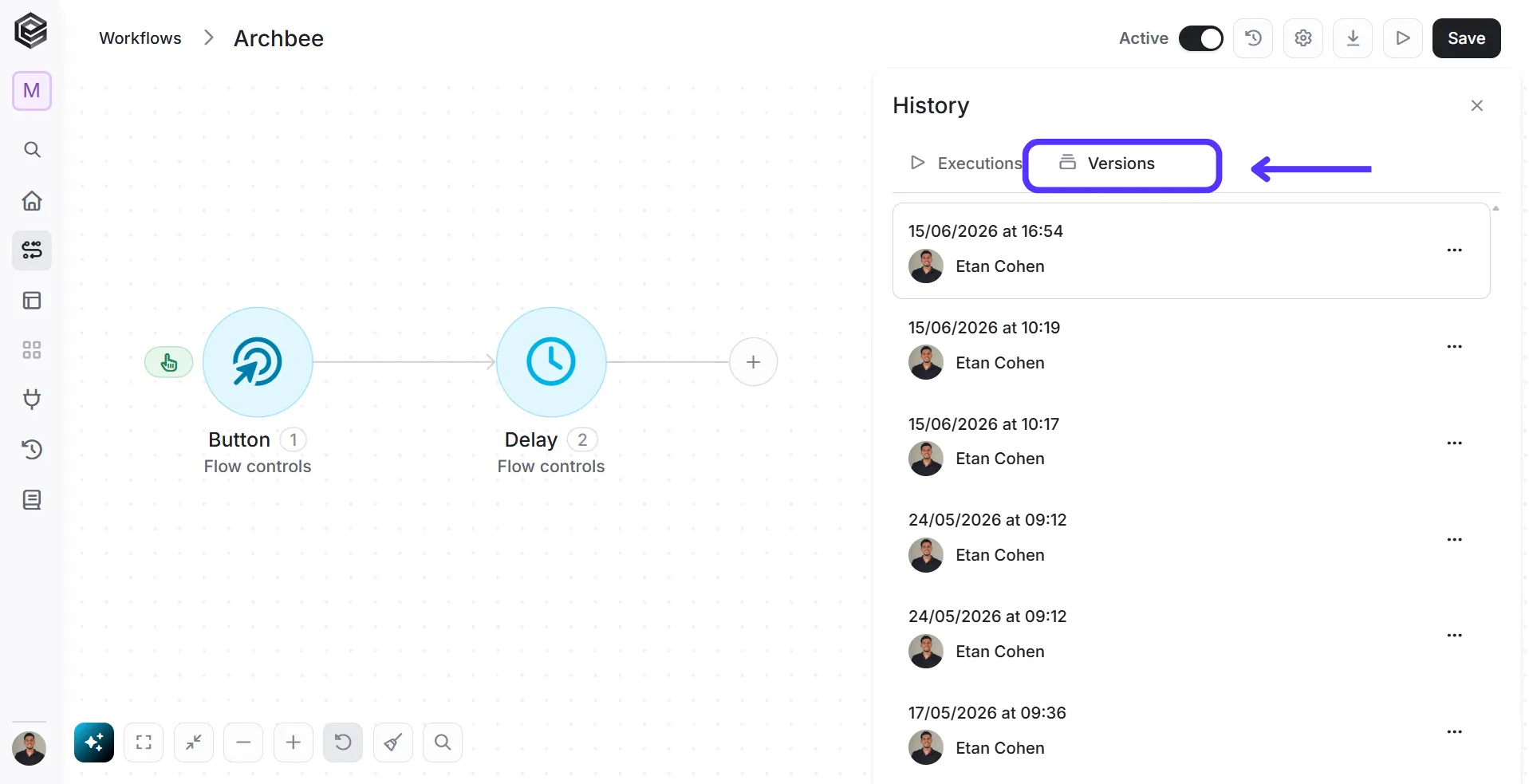Open the layout/tables sidebar icon
This screenshot has width=1529, height=784.
[x=32, y=301]
